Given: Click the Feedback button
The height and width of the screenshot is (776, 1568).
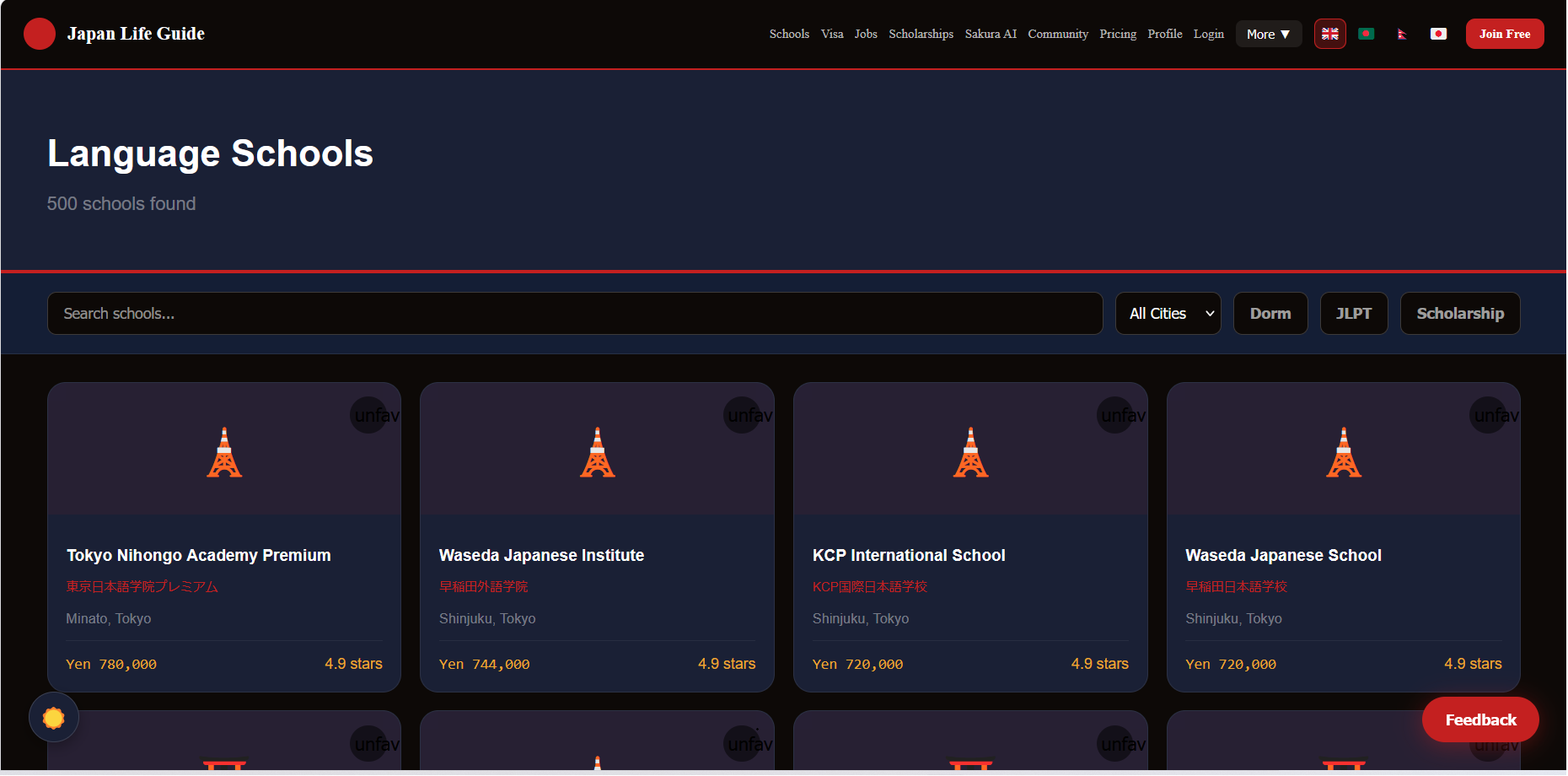Looking at the screenshot, I should [x=1480, y=719].
